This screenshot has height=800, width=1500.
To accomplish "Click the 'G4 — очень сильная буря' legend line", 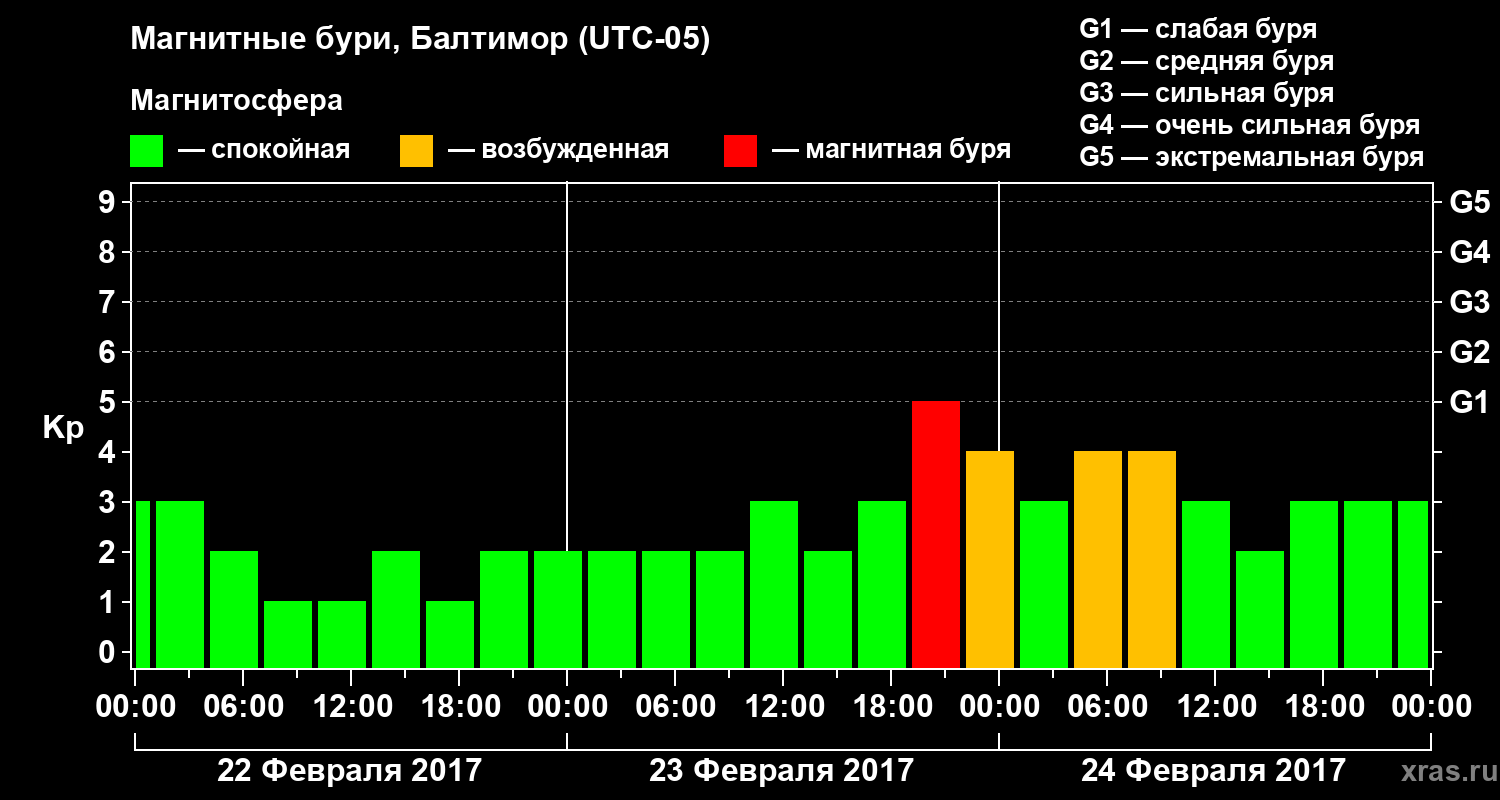I will click(x=1250, y=125).
